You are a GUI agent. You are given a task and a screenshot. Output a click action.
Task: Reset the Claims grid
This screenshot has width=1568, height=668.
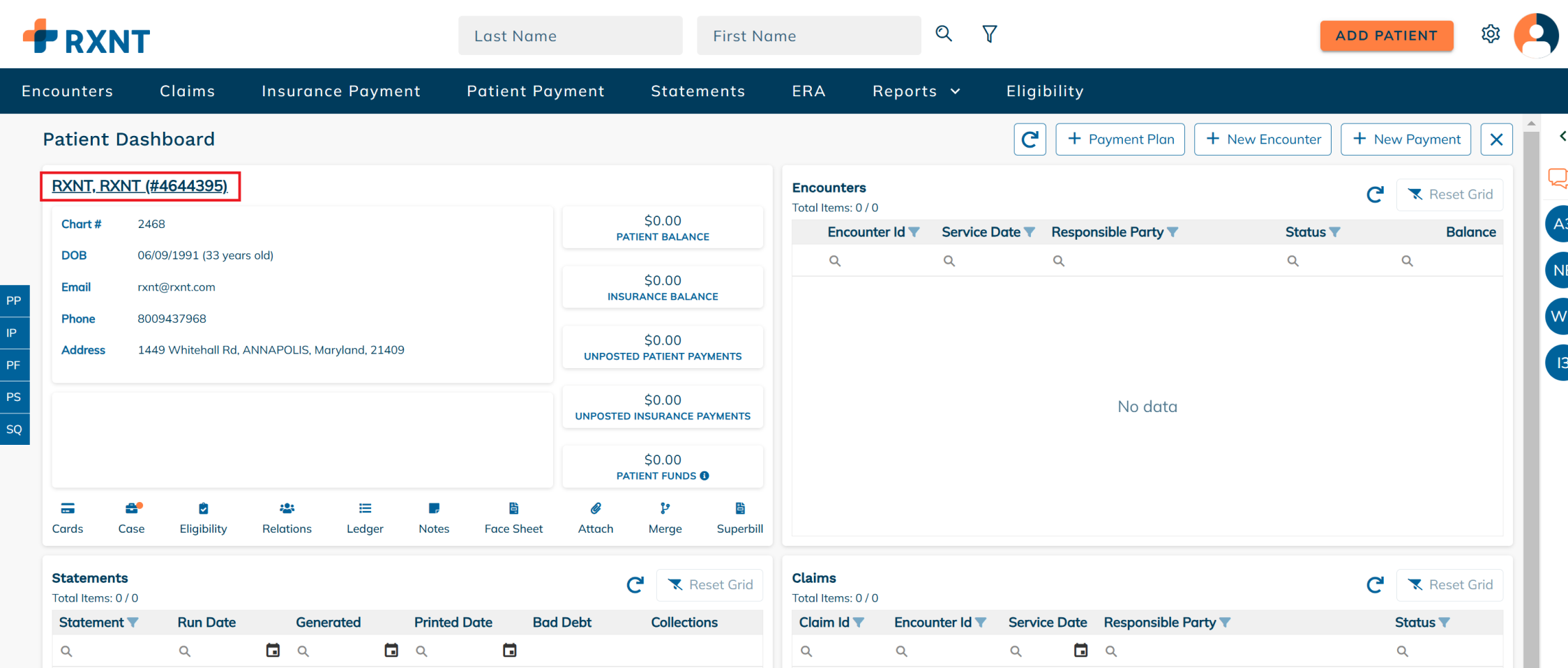pos(1449,585)
